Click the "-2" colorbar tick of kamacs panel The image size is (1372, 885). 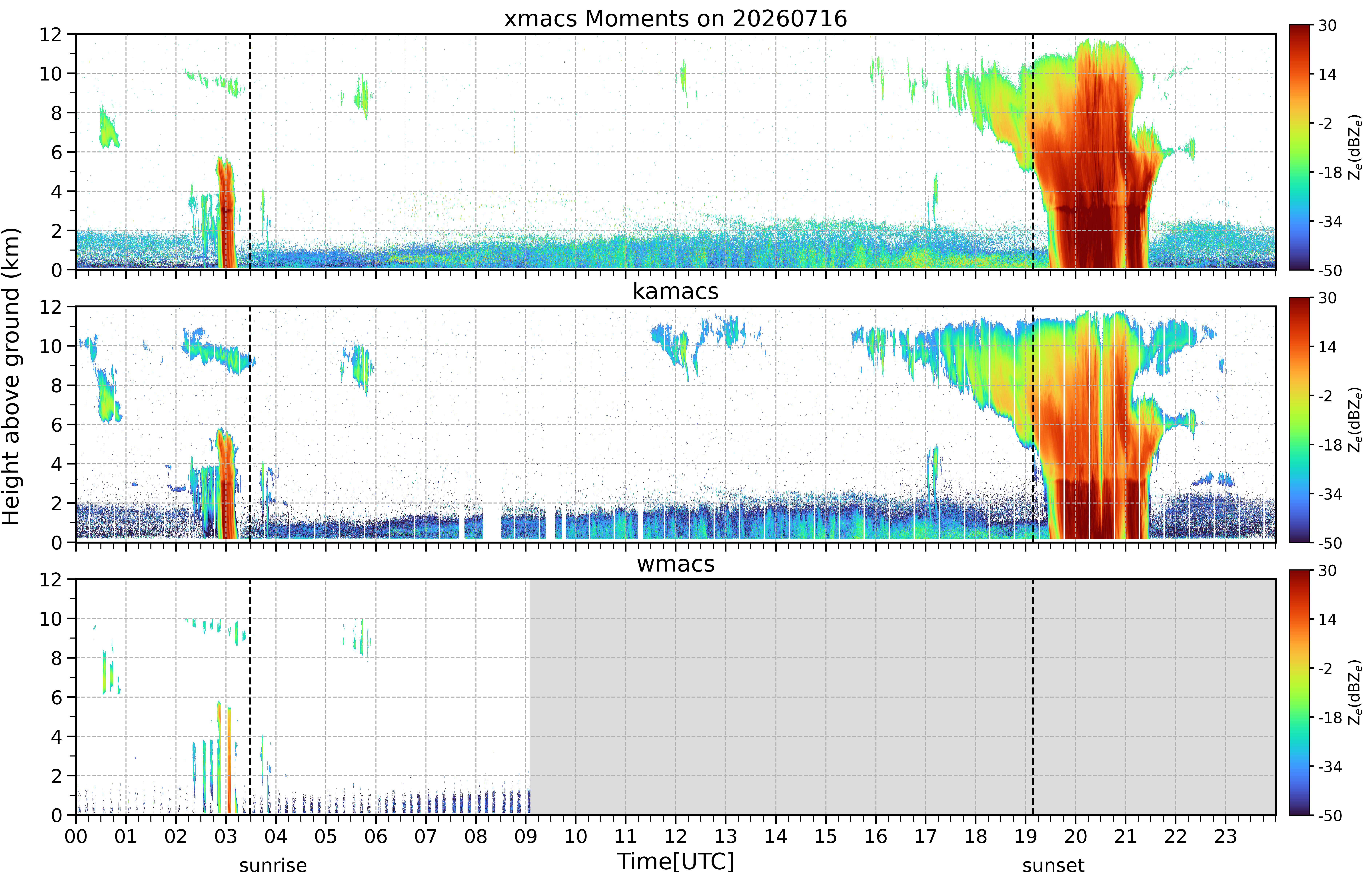pos(1325,396)
